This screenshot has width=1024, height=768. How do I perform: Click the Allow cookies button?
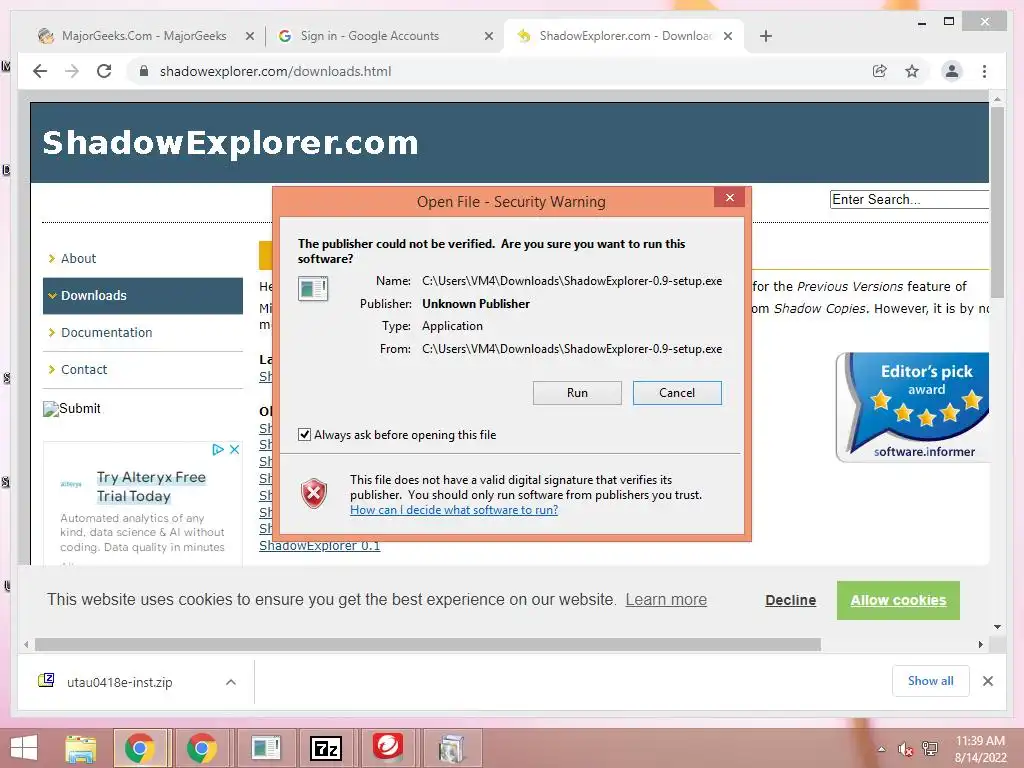pos(898,600)
